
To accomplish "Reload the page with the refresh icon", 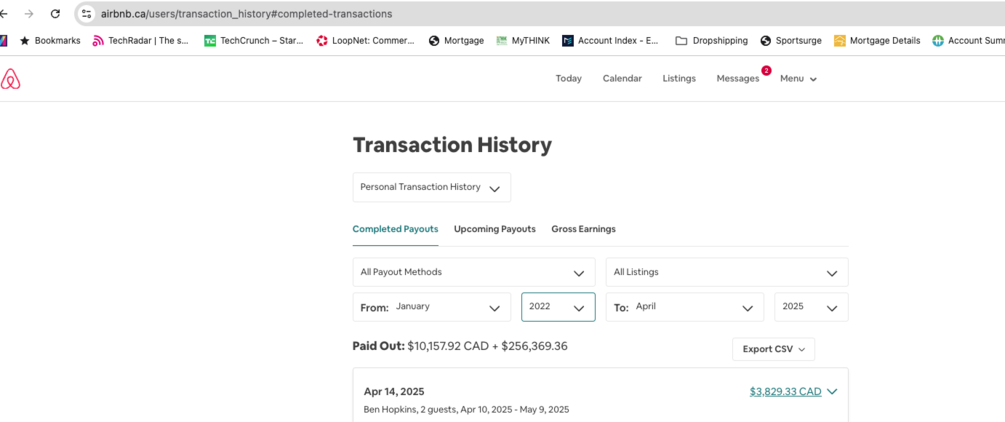I will 55,14.
